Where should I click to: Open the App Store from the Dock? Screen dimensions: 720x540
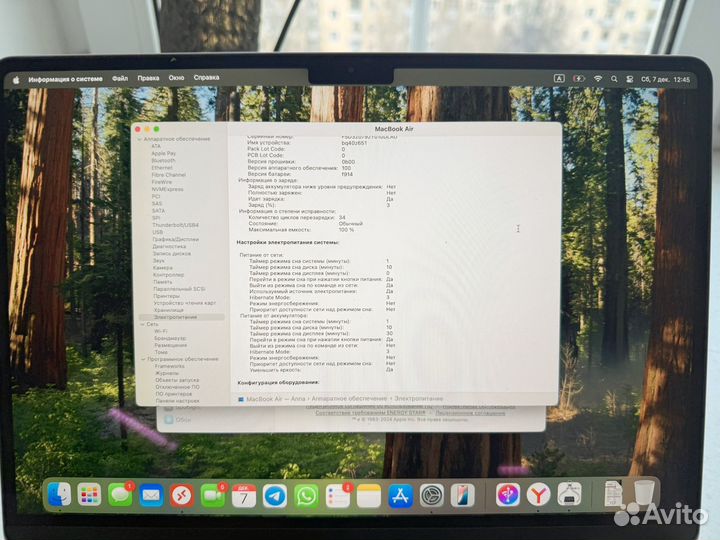click(x=400, y=496)
